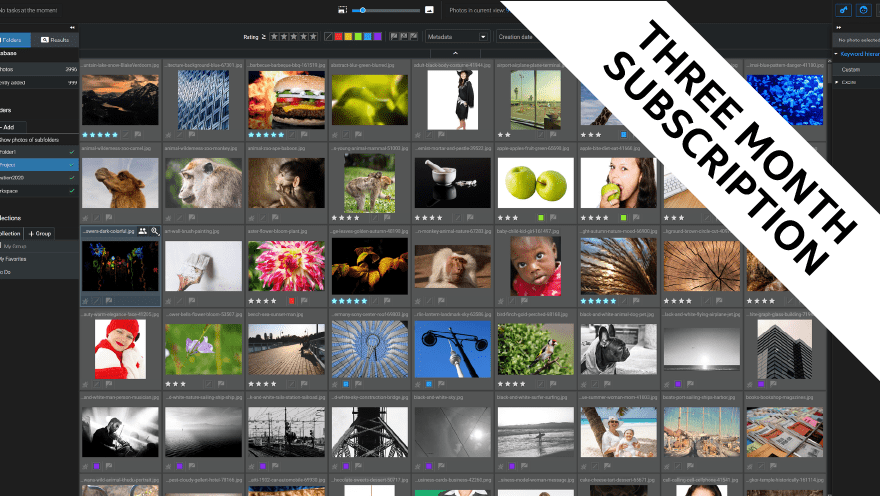The image size is (880, 496).
Task: Click red color label under flower photo
Action: [x=291, y=301]
